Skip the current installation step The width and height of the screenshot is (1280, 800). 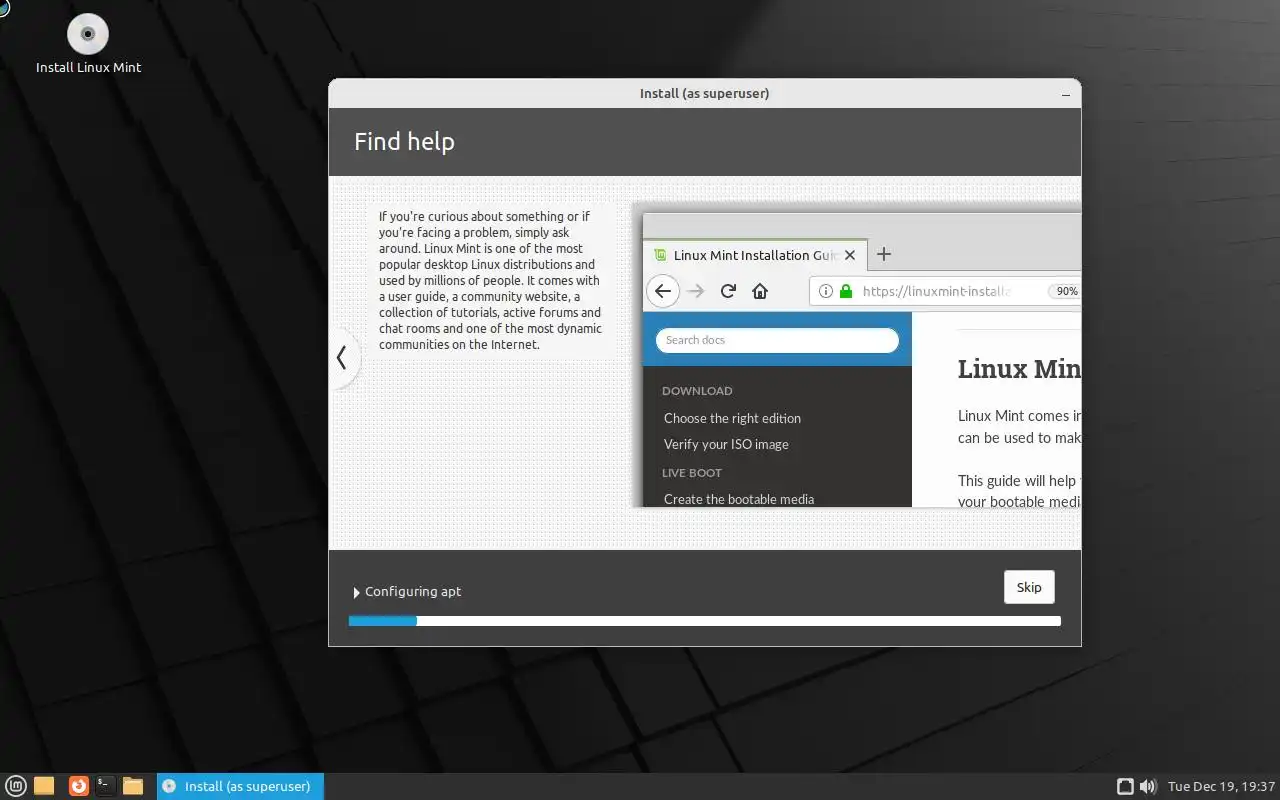coord(1029,587)
